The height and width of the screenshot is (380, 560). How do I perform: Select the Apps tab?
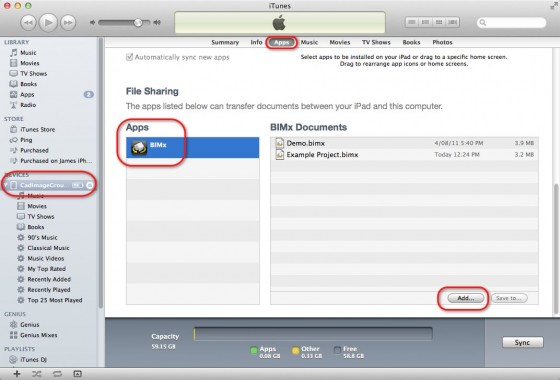pos(281,42)
